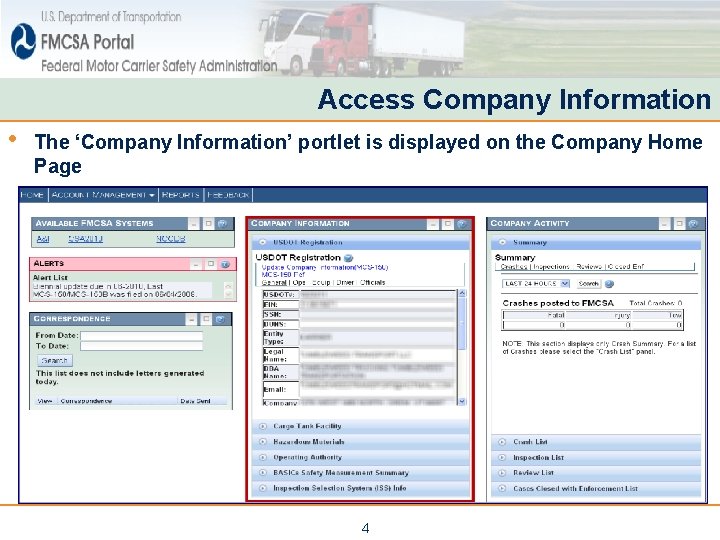Open the Last 24 Hours dropdown
720x540 pixels.
[536, 284]
